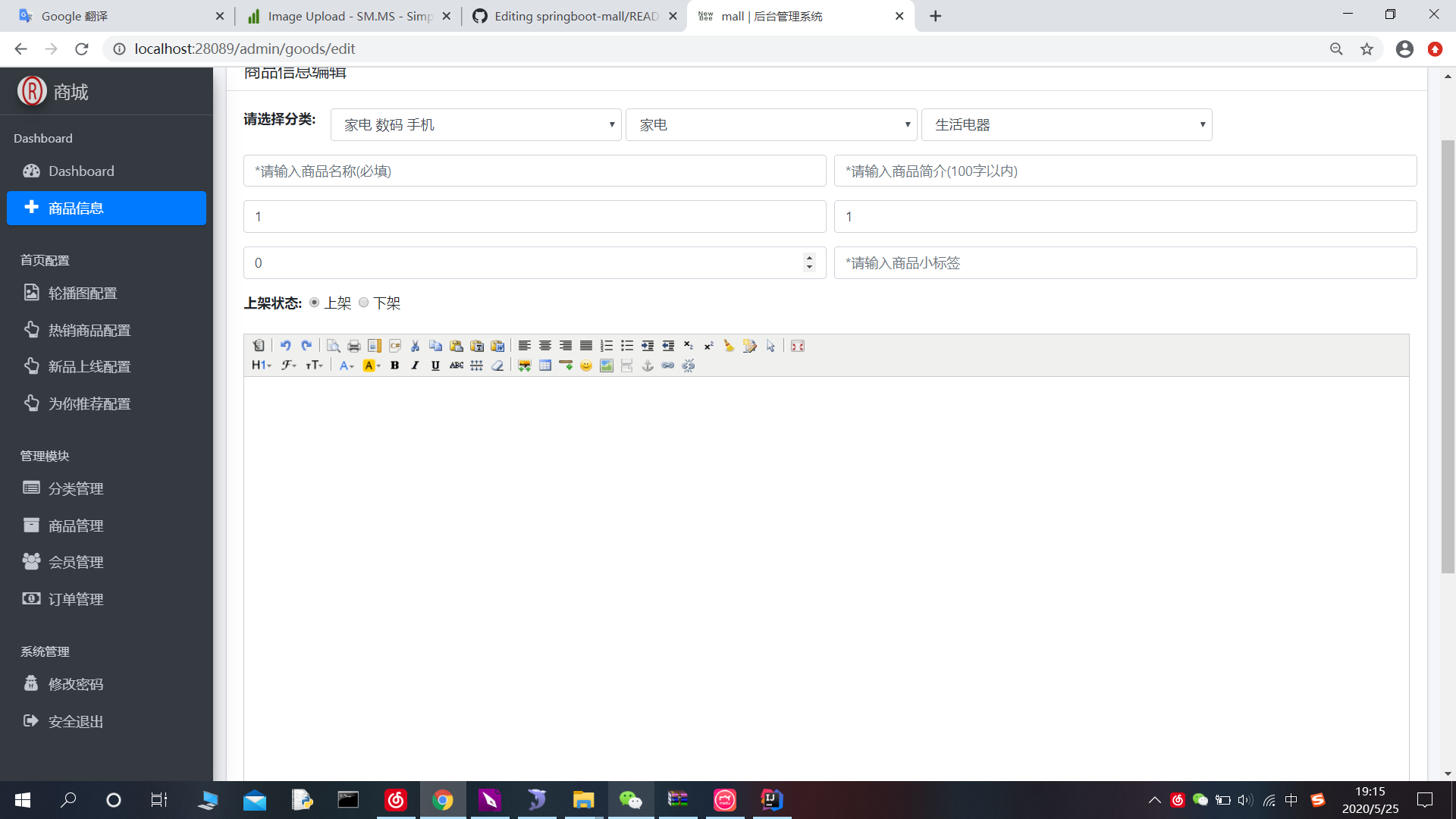Open the 家电 数码 手机 category dropdown
Image resolution: width=1456 pixels, height=819 pixels.
[475, 124]
